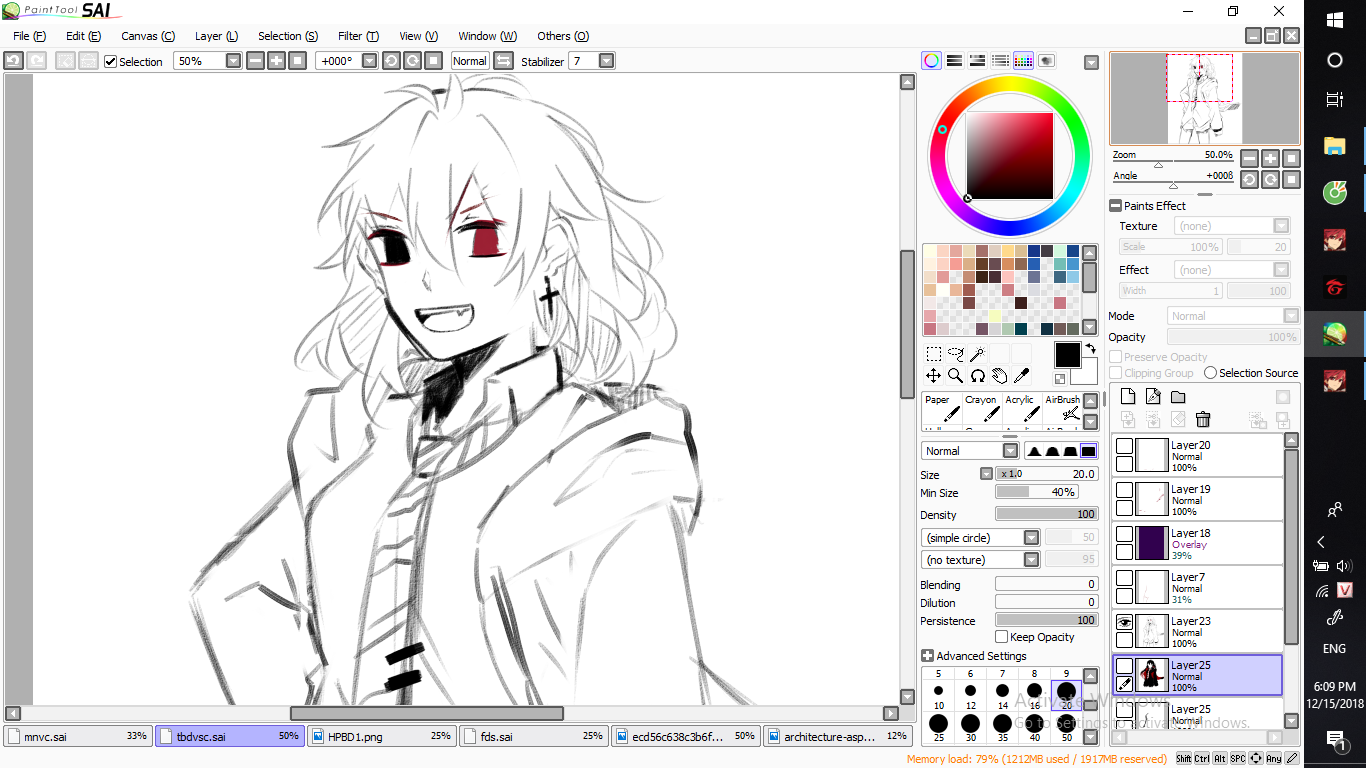This screenshot has width=1366, height=768.
Task: Zoom out with toolbar minus button
Action: (256, 61)
